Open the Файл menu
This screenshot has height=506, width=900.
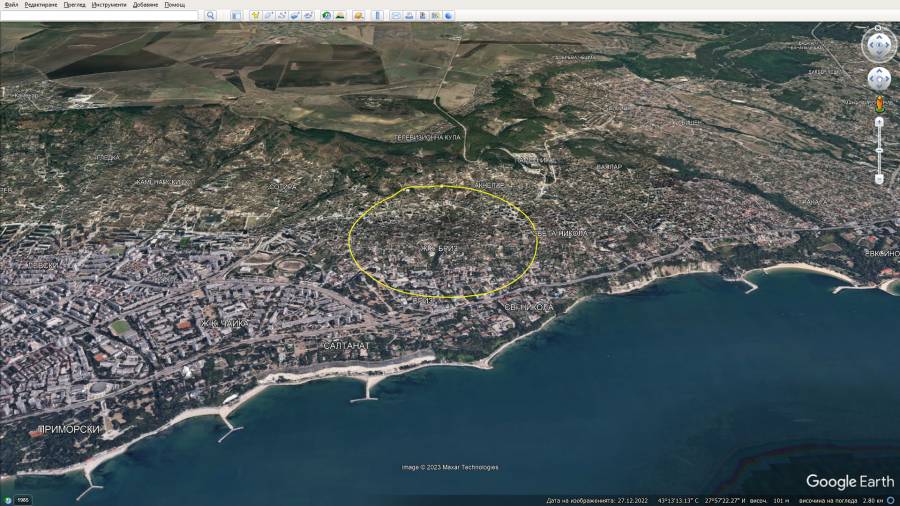[x=11, y=5]
